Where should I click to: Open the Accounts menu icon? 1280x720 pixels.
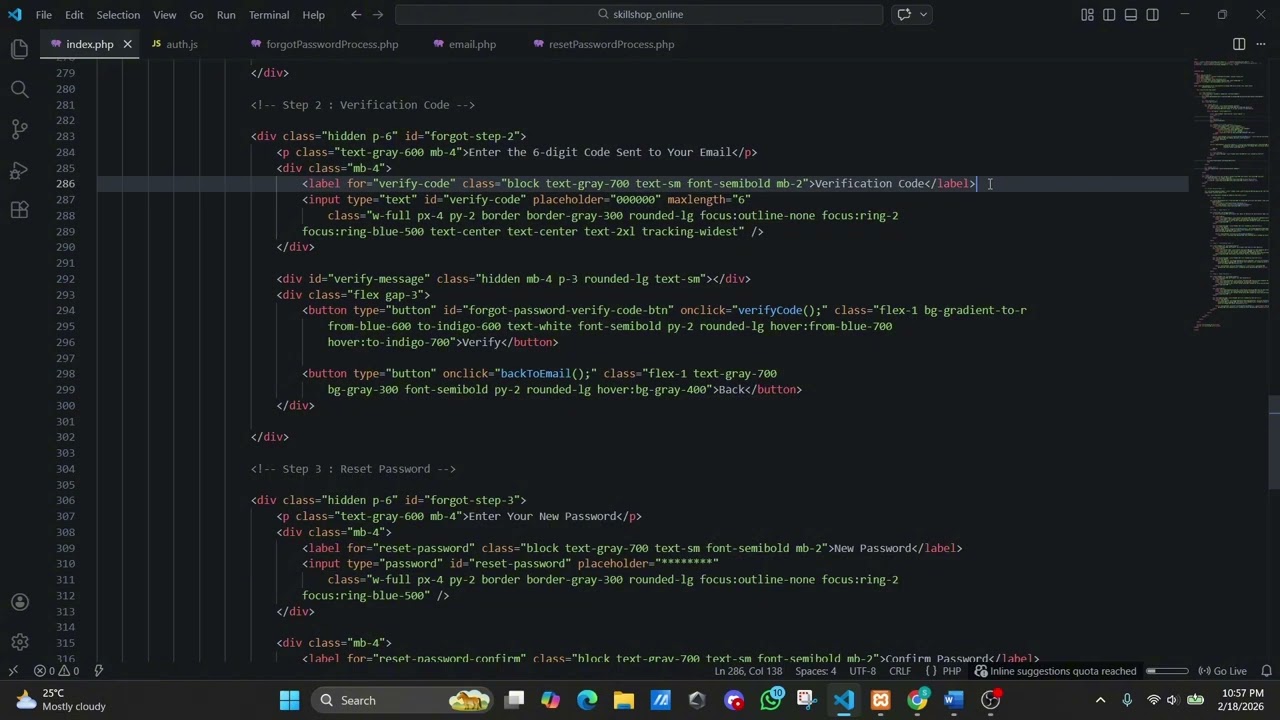[x=19, y=602]
